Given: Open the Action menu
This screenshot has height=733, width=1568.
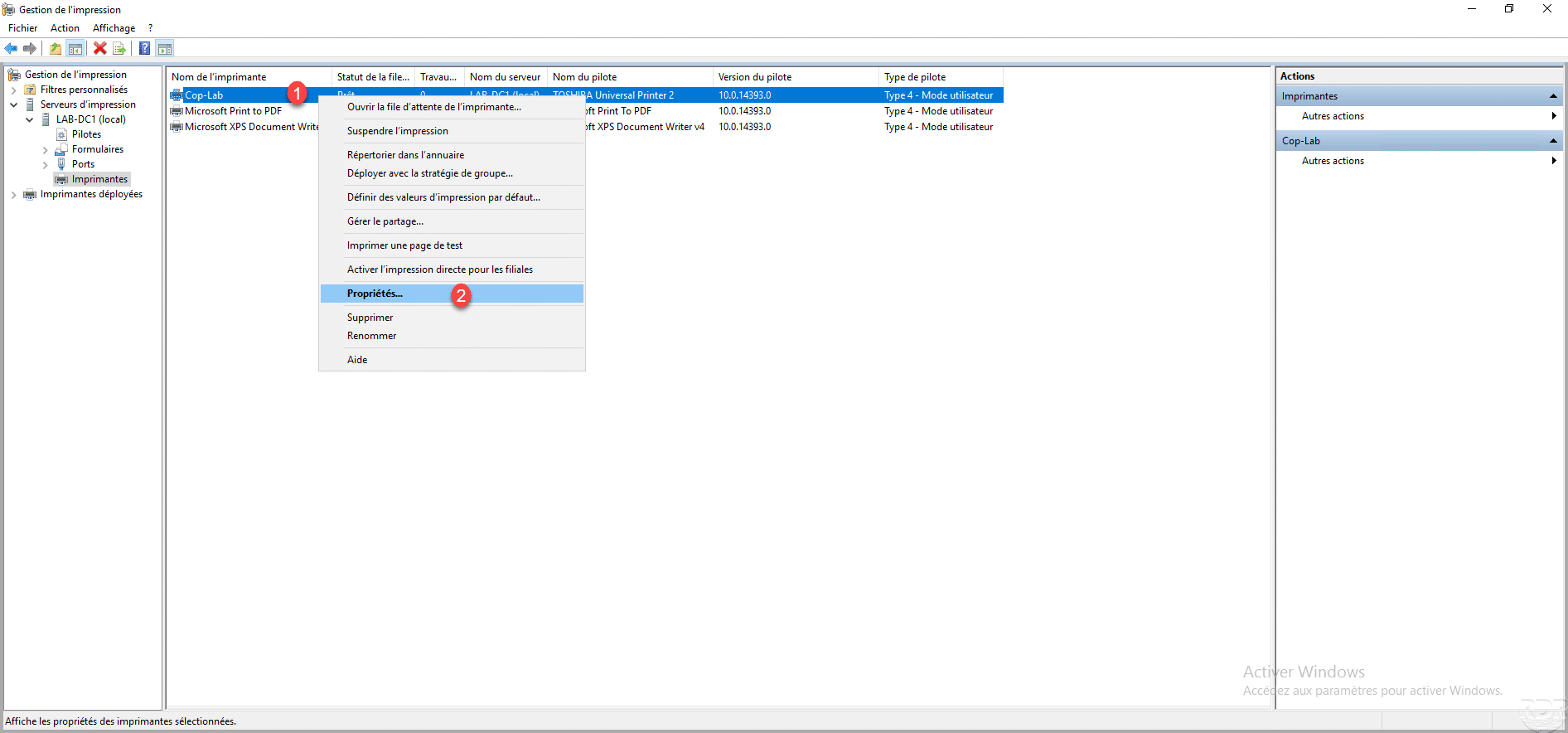Looking at the screenshot, I should [65, 28].
